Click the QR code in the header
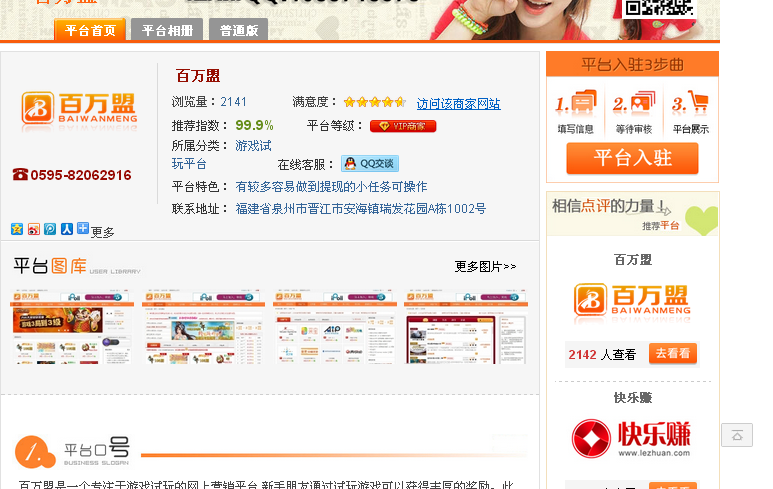This screenshot has width=773, height=489. coord(659,7)
